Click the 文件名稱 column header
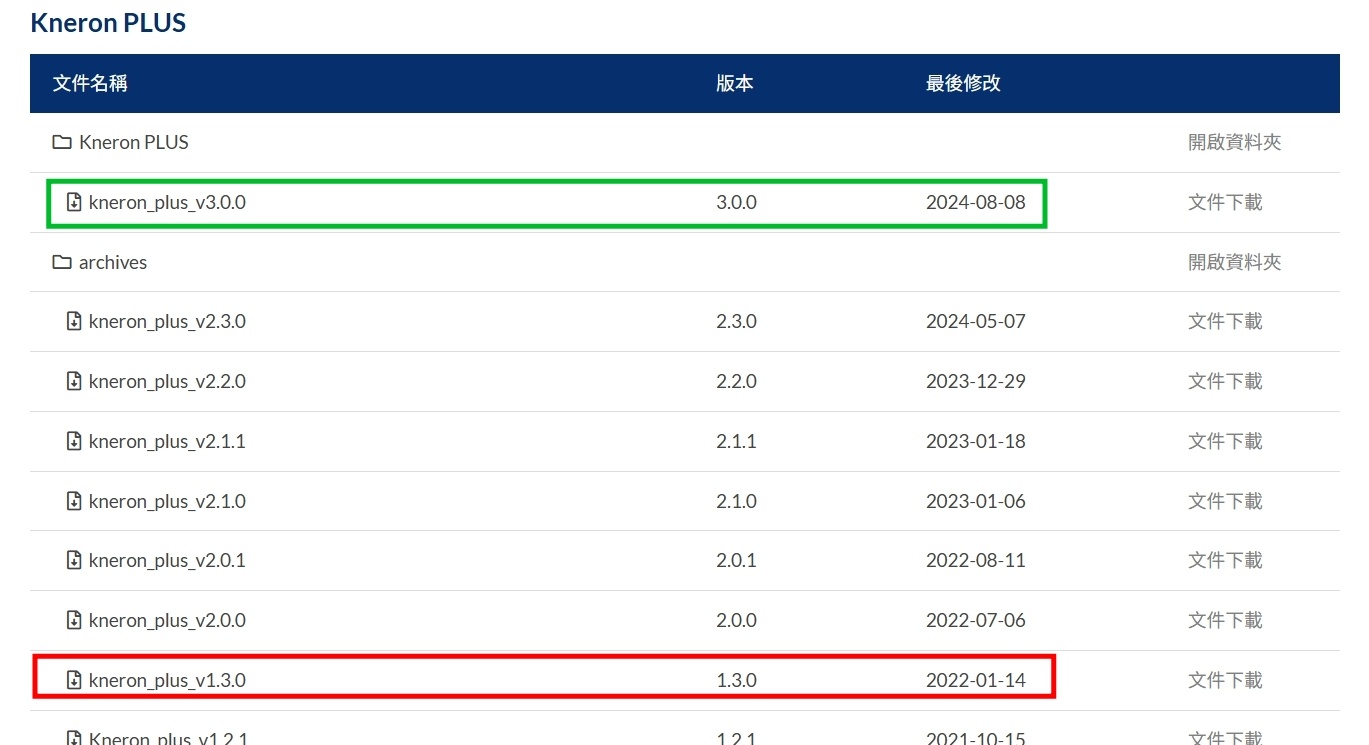 [90, 83]
